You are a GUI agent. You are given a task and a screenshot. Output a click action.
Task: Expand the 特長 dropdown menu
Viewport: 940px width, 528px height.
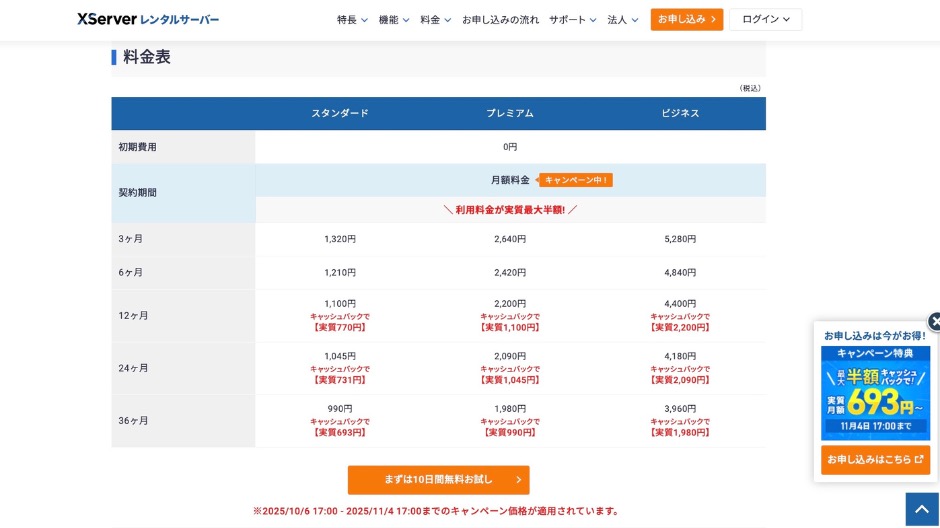pyautogui.click(x=352, y=19)
